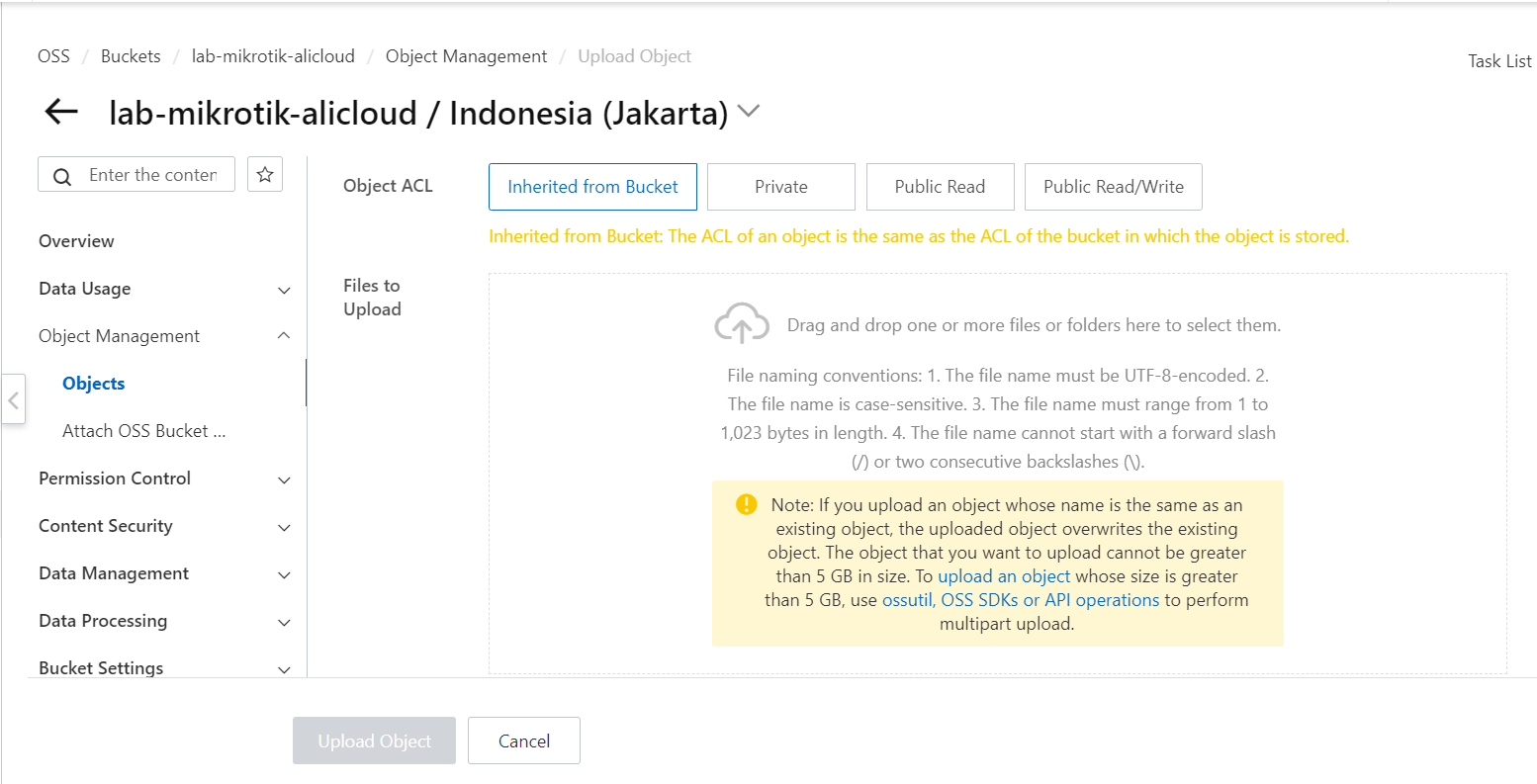The width and height of the screenshot is (1537, 784).
Task: Open the Overview page in the sidebar
Action: pyautogui.click(x=76, y=241)
